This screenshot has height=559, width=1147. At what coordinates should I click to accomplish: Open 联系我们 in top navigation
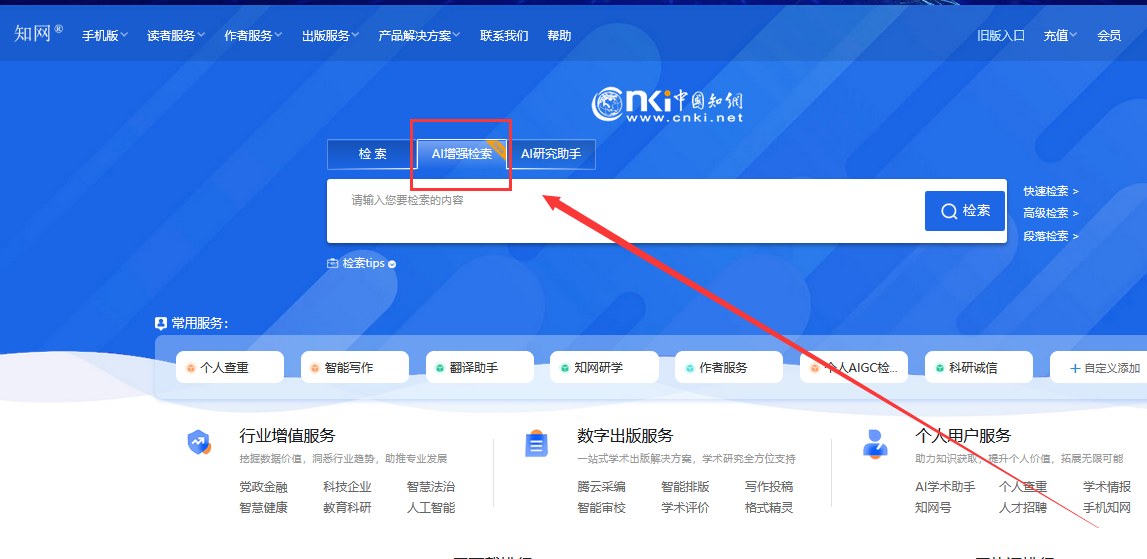click(x=504, y=35)
